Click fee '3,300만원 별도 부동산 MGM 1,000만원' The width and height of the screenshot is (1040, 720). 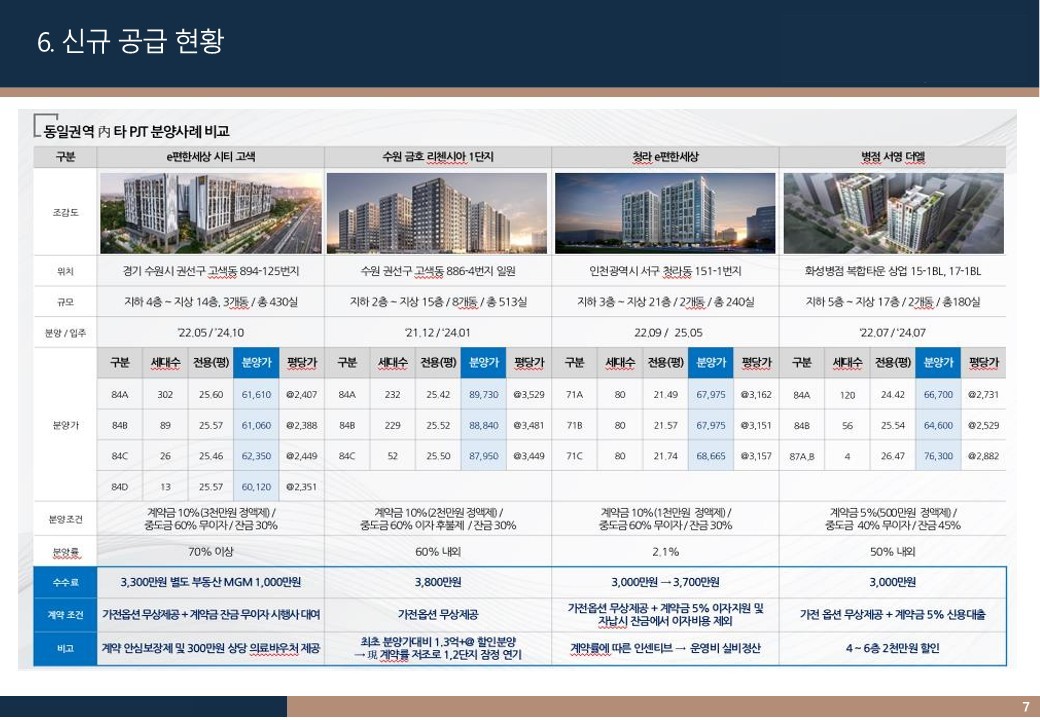tap(211, 582)
